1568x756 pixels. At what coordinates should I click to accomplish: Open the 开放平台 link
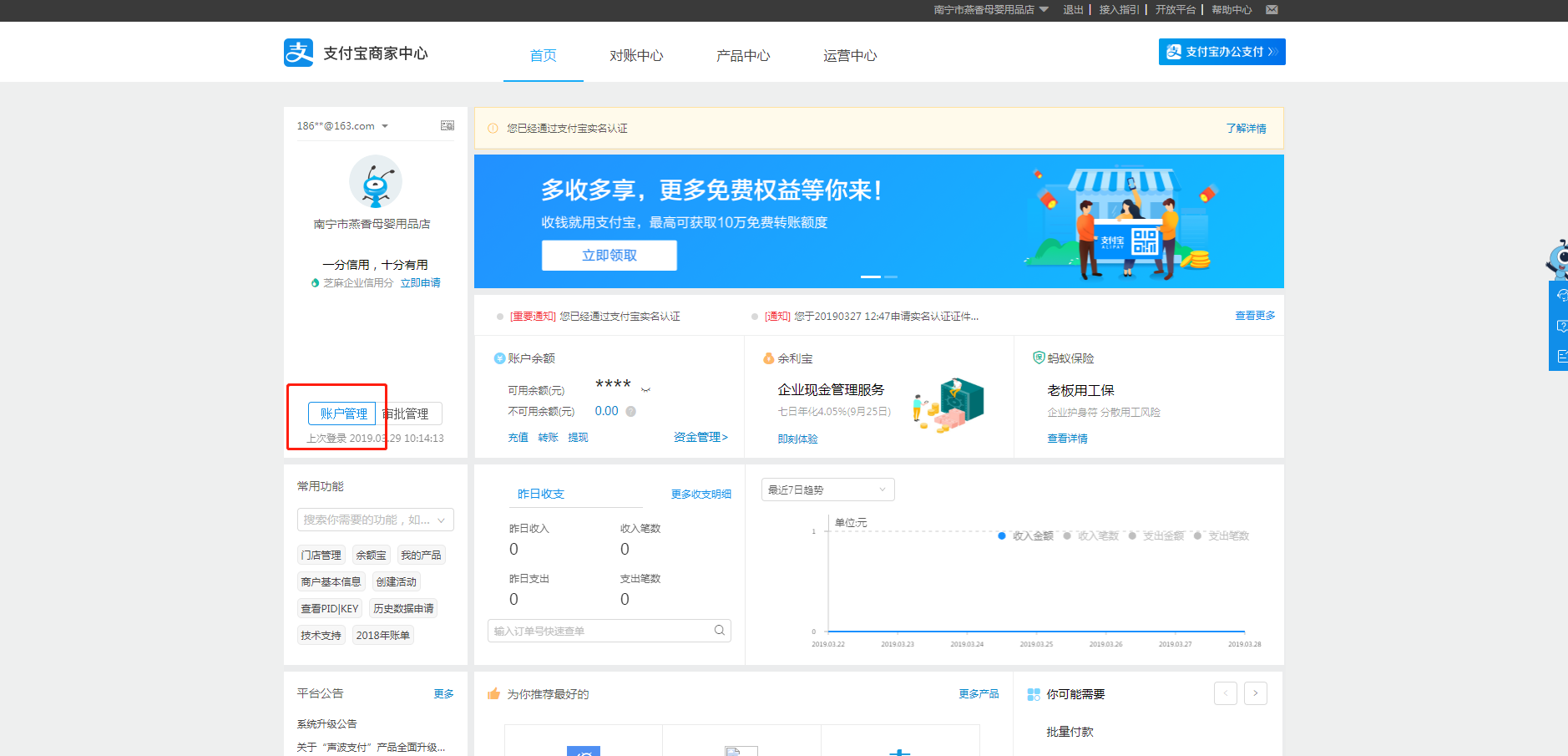point(1176,10)
